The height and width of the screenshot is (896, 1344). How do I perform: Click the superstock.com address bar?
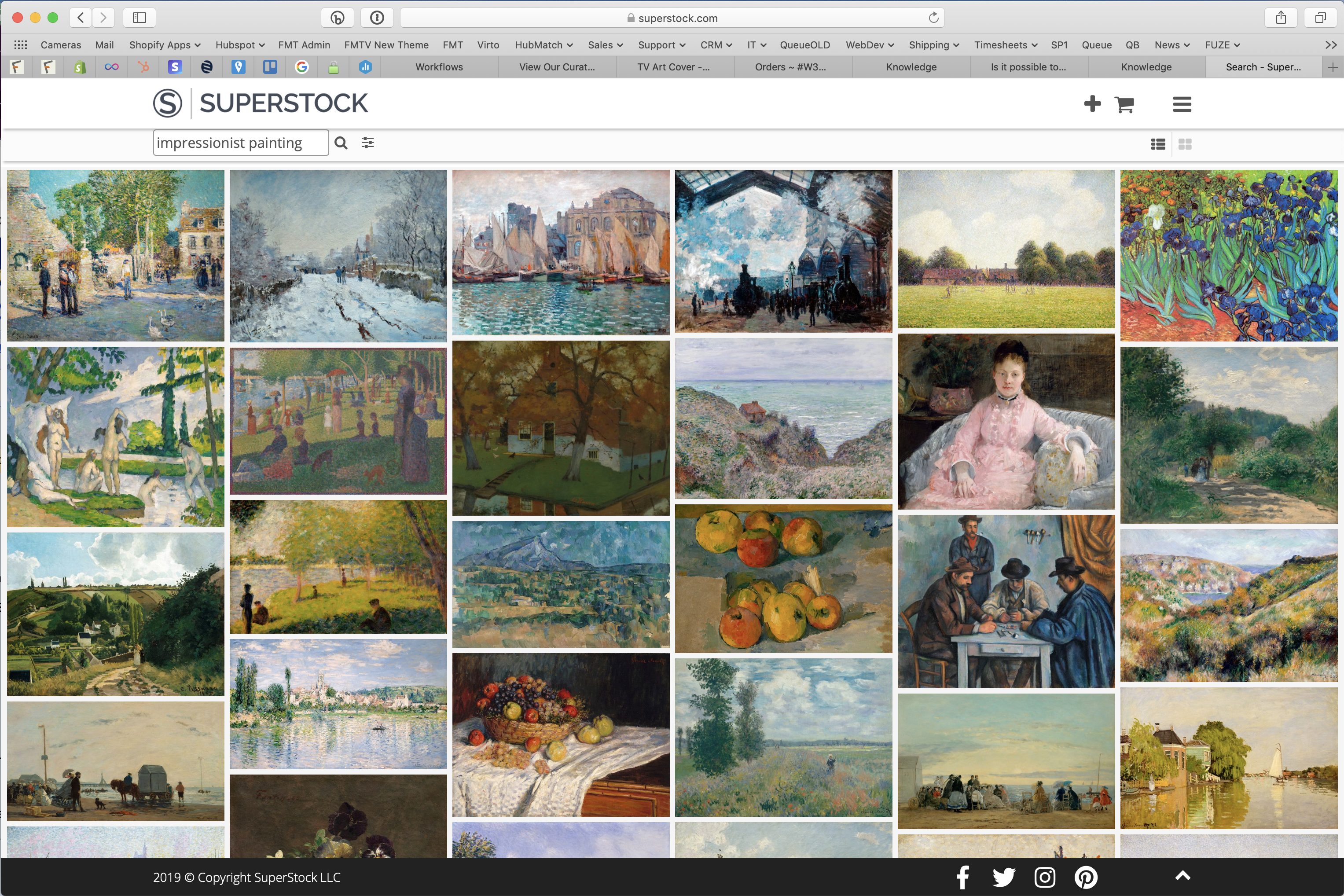672,18
